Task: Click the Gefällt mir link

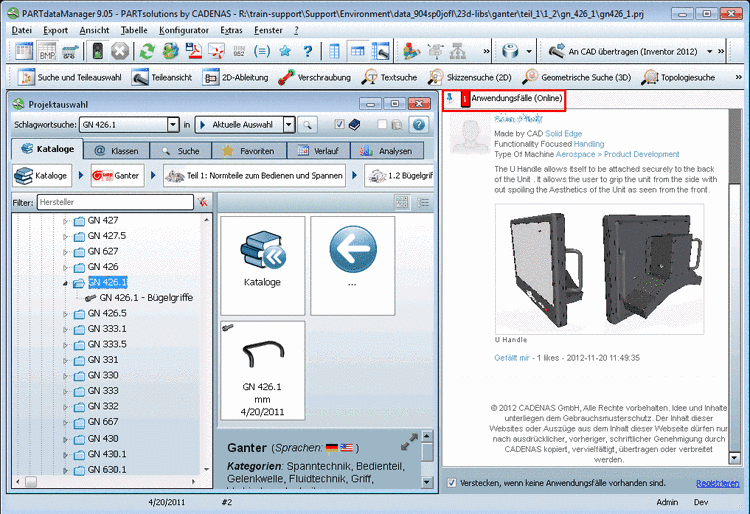Action: pyautogui.click(x=512, y=358)
